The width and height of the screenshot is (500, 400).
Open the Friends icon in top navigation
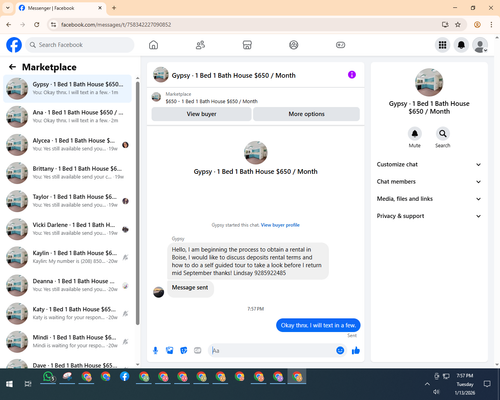coord(200,45)
